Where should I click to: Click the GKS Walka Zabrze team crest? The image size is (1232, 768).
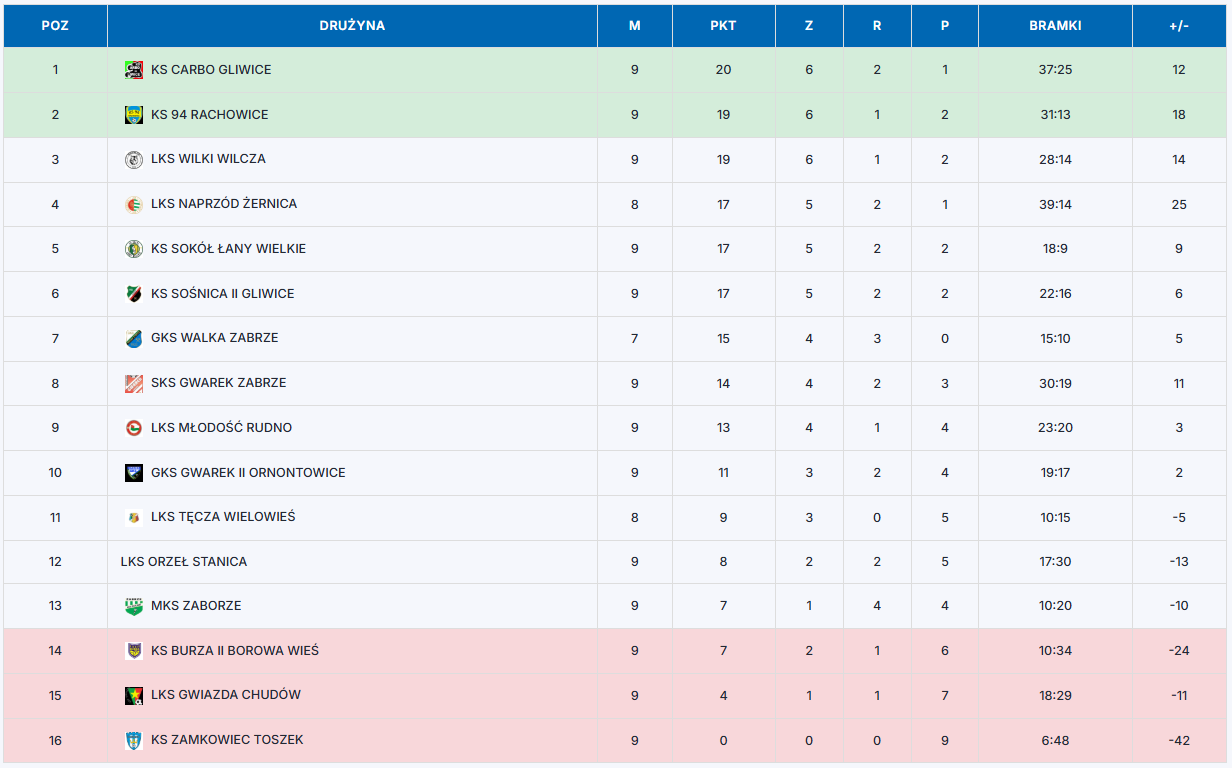coord(134,338)
